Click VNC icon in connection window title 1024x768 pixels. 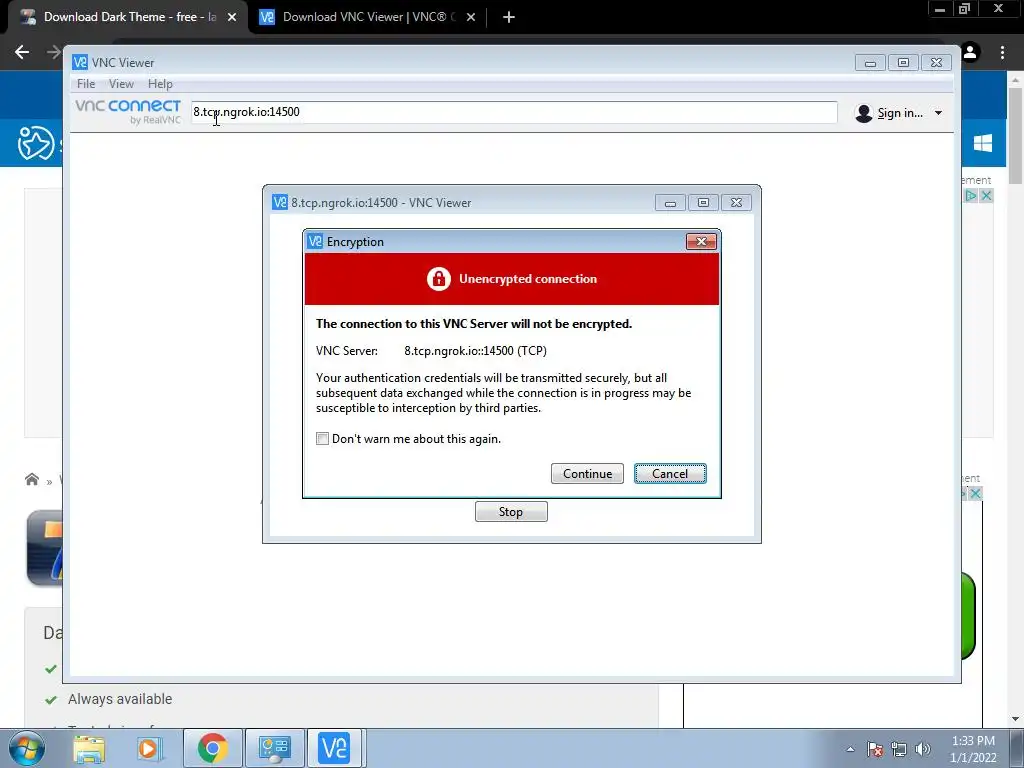click(x=280, y=202)
